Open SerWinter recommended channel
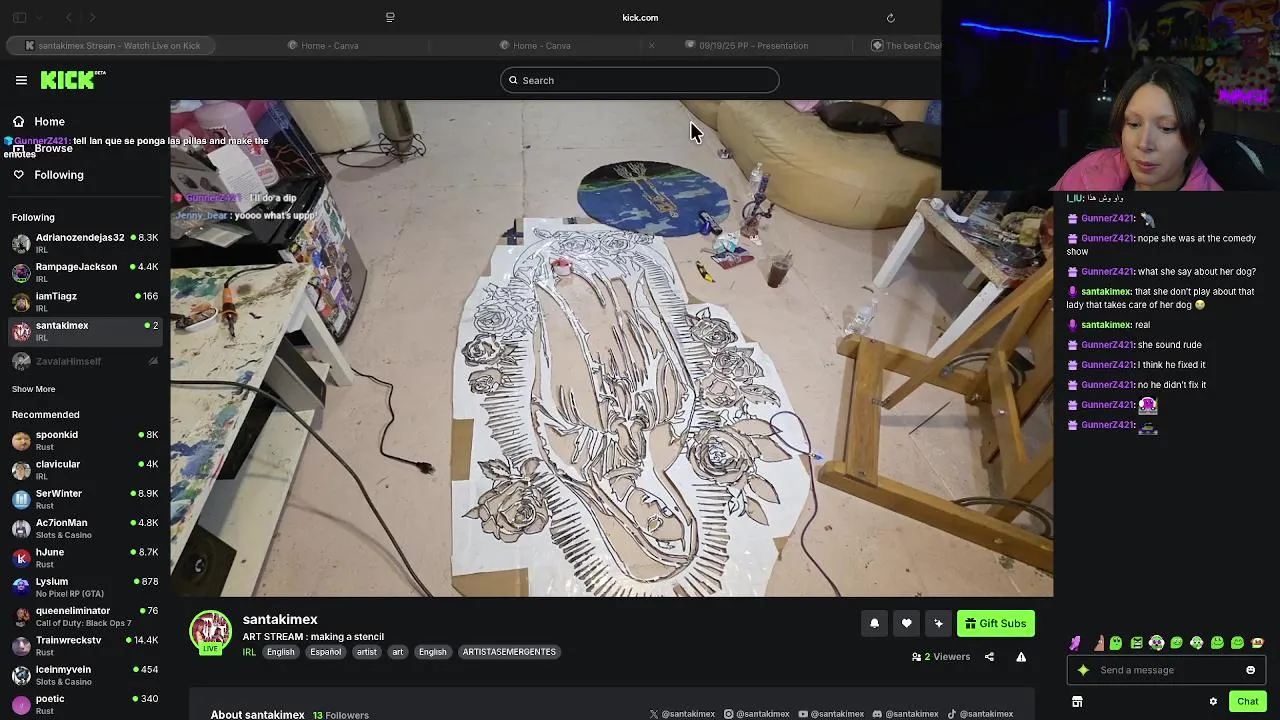The image size is (1280, 720). click(x=85, y=498)
